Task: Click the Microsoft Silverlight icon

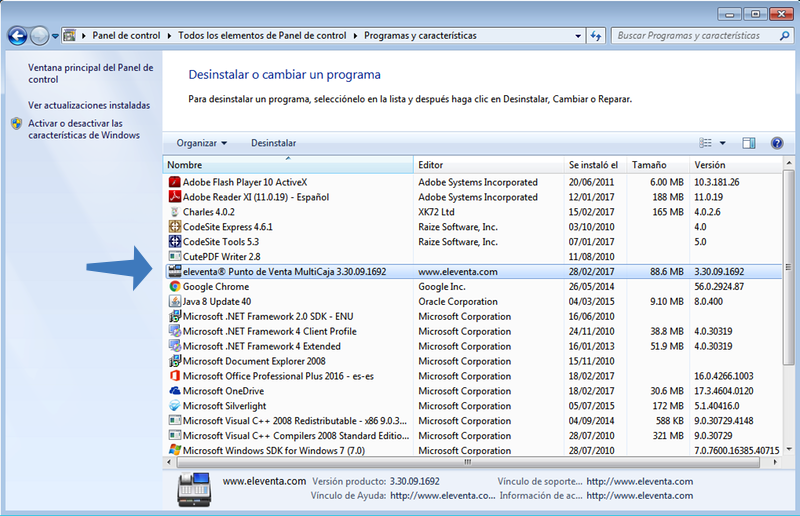Action: pyautogui.click(x=174, y=405)
